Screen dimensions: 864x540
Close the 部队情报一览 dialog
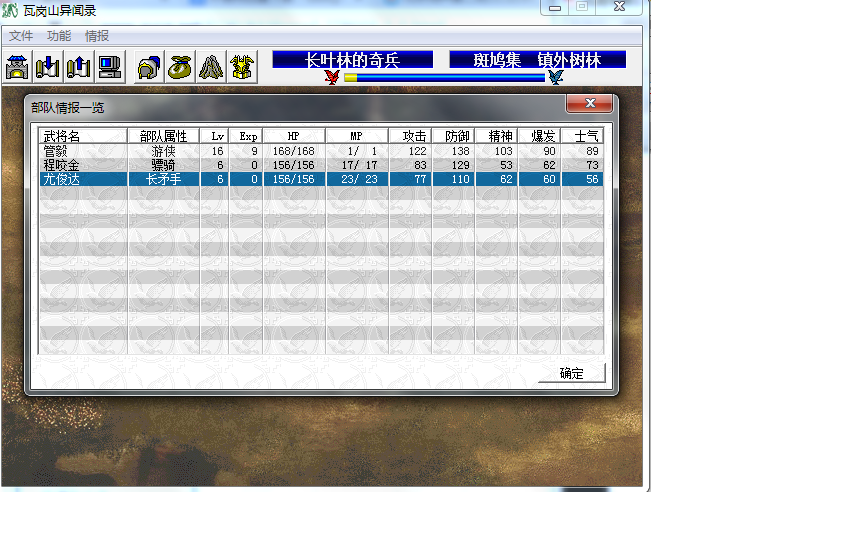tap(589, 104)
